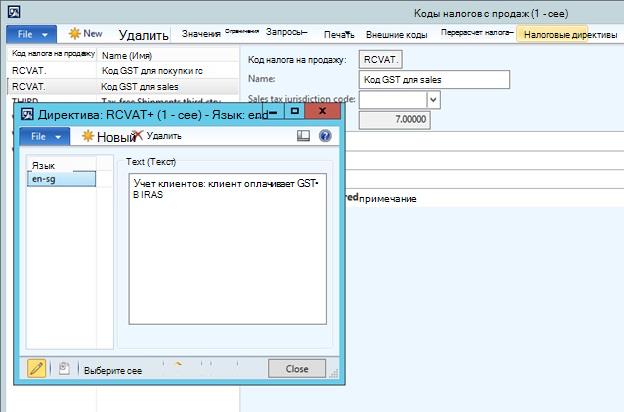This screenshot has width=624, height=412.
Task: Click second RCVAT. code cell in grid
Action: [x=29, y=86]
